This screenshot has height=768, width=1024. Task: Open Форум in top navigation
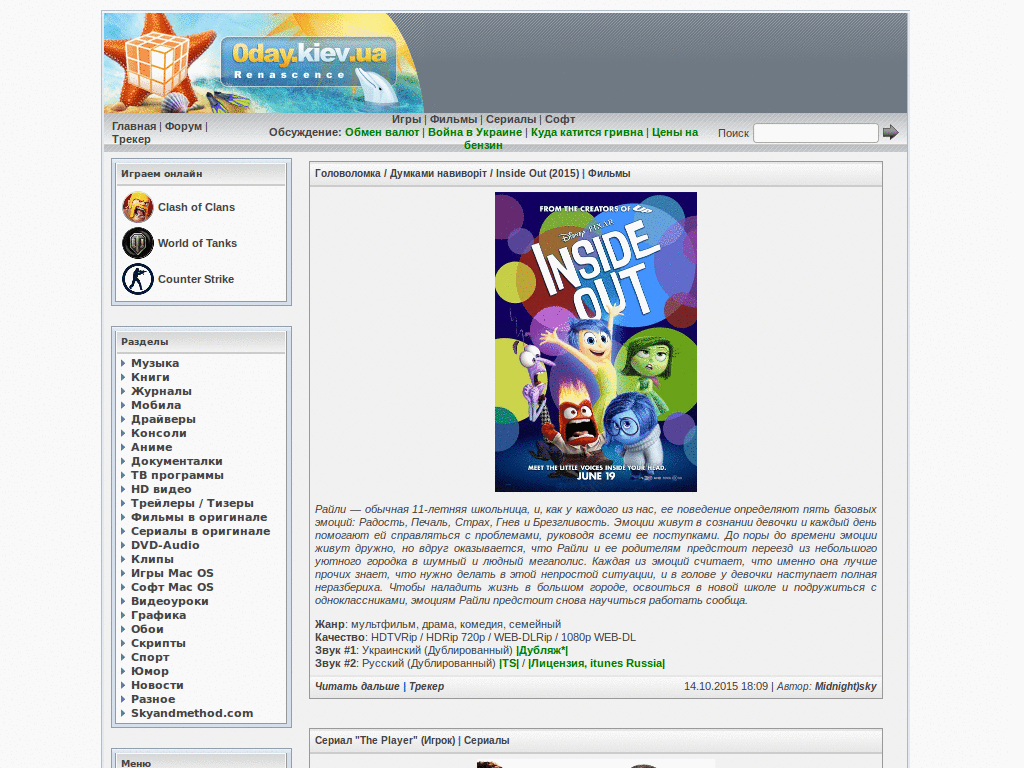tap(184, 126)
